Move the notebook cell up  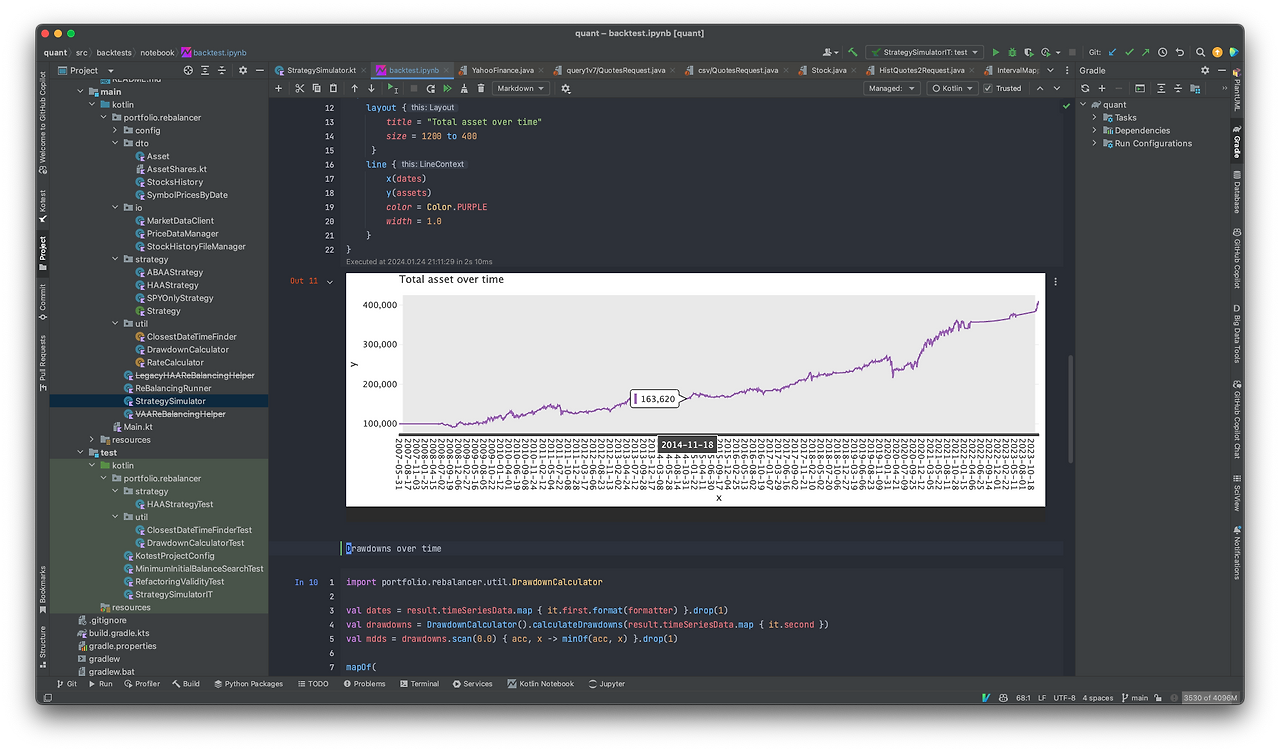tap(354, 88)
